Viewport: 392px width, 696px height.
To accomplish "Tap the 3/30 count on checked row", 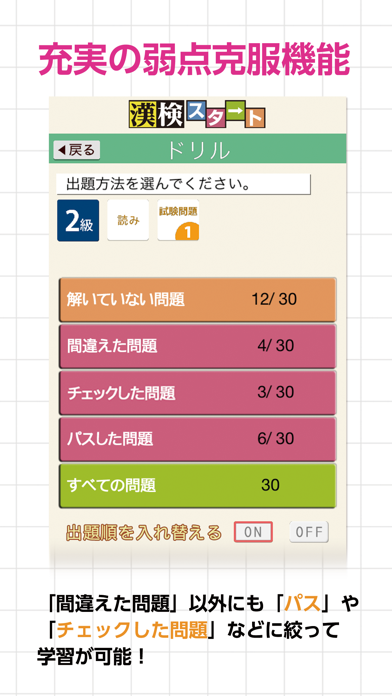I will [x=276, y=392].
